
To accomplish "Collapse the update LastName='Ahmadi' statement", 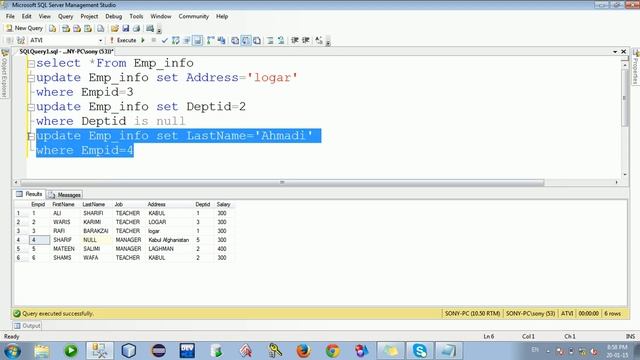I will 31,136.
